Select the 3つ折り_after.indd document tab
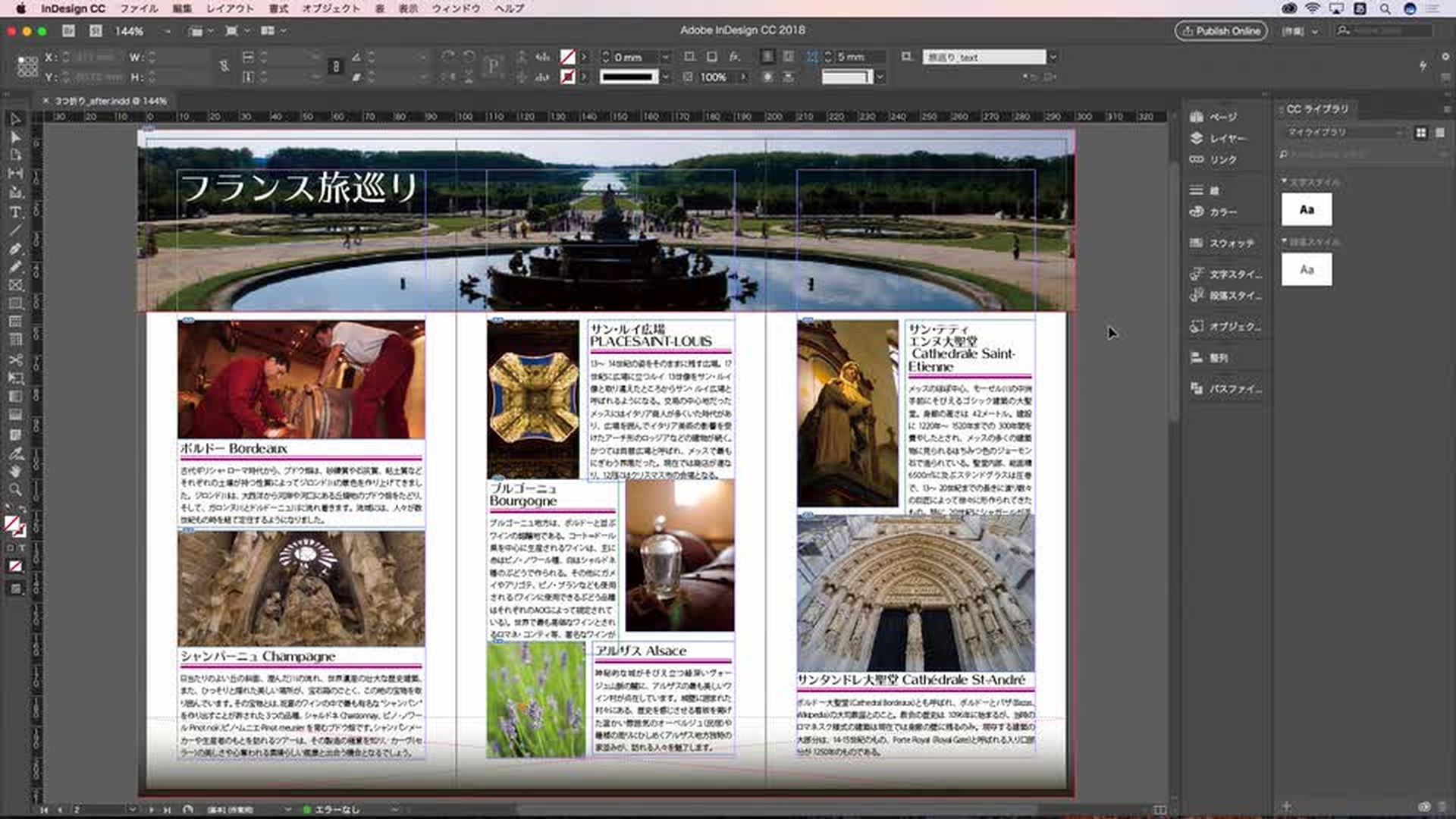Screen dimensions: 1456x819 (110, 101)
